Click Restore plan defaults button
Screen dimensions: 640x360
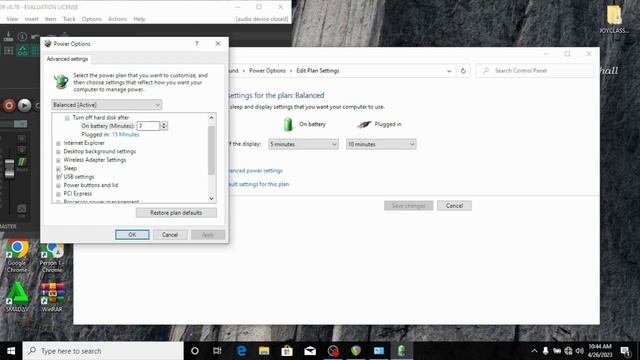point(176,213)
